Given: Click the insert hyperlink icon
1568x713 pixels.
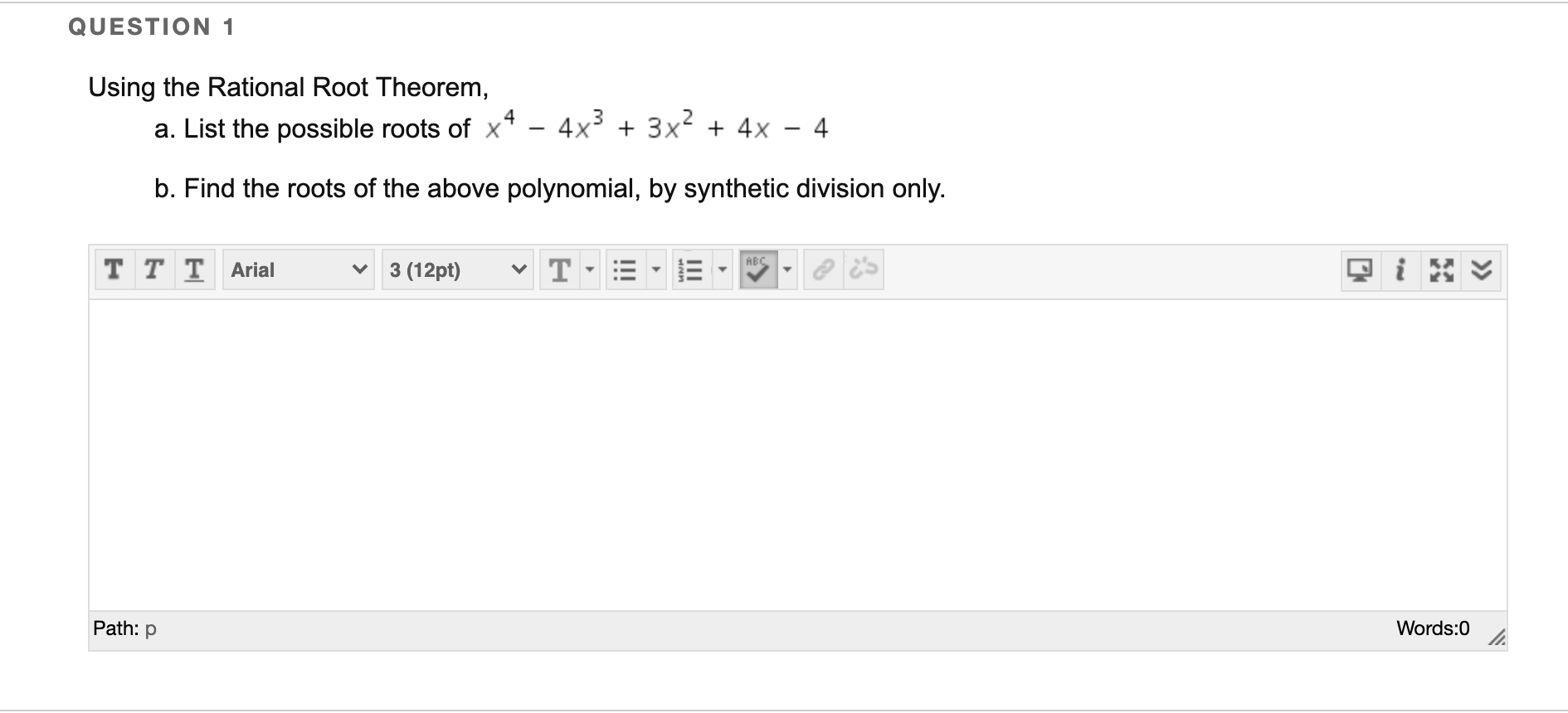Looking at the screenshot, I should click(x=822, y=269).
